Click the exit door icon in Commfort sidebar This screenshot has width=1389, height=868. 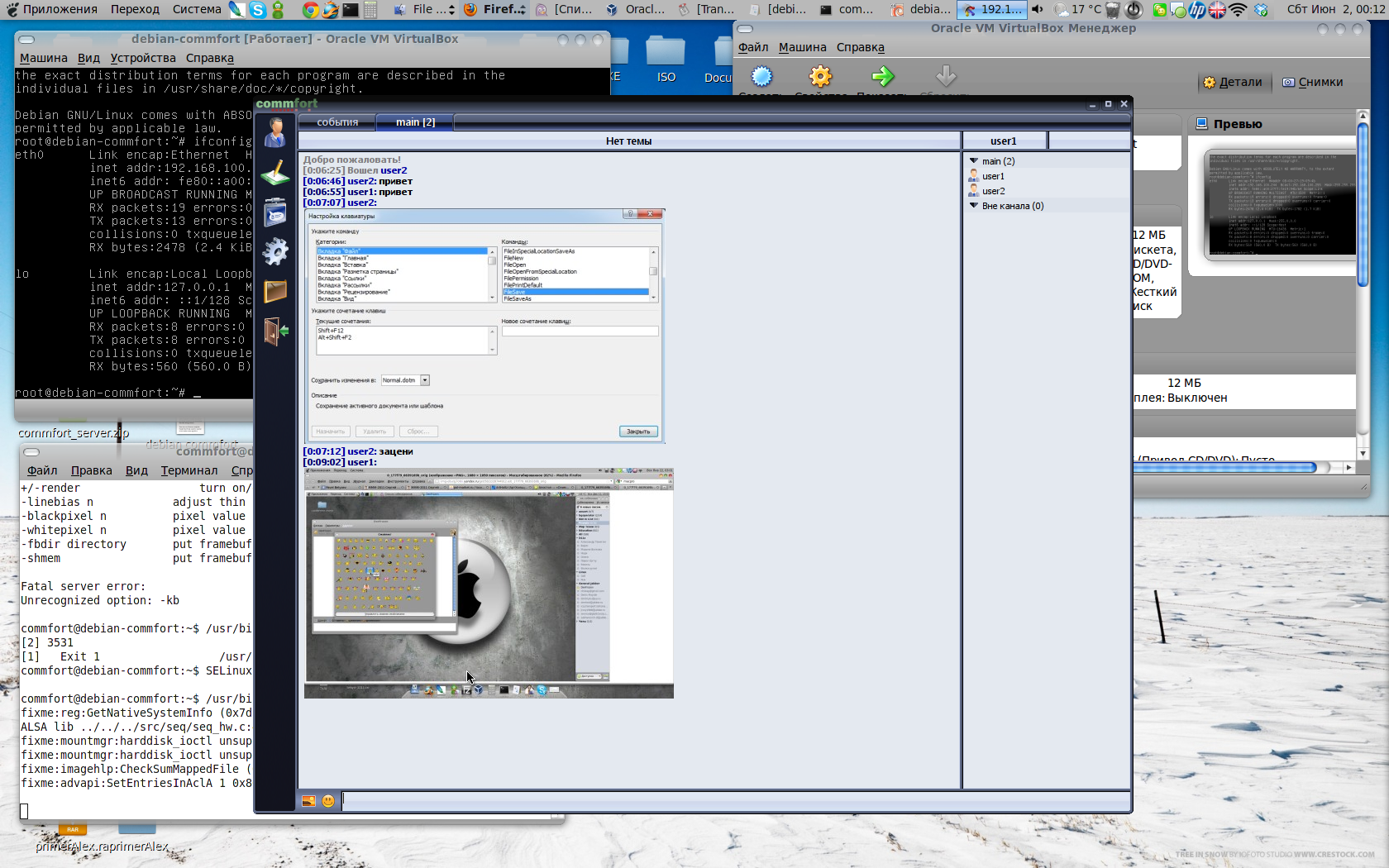click(275, 331)
